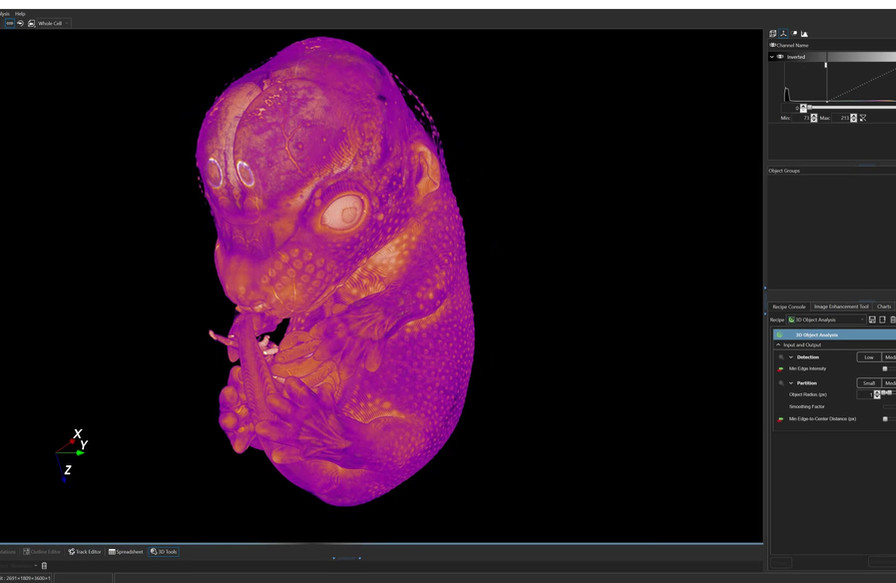
Task: Click the reset view arrow icon in toolbar
Action: [x=21, y=22]
